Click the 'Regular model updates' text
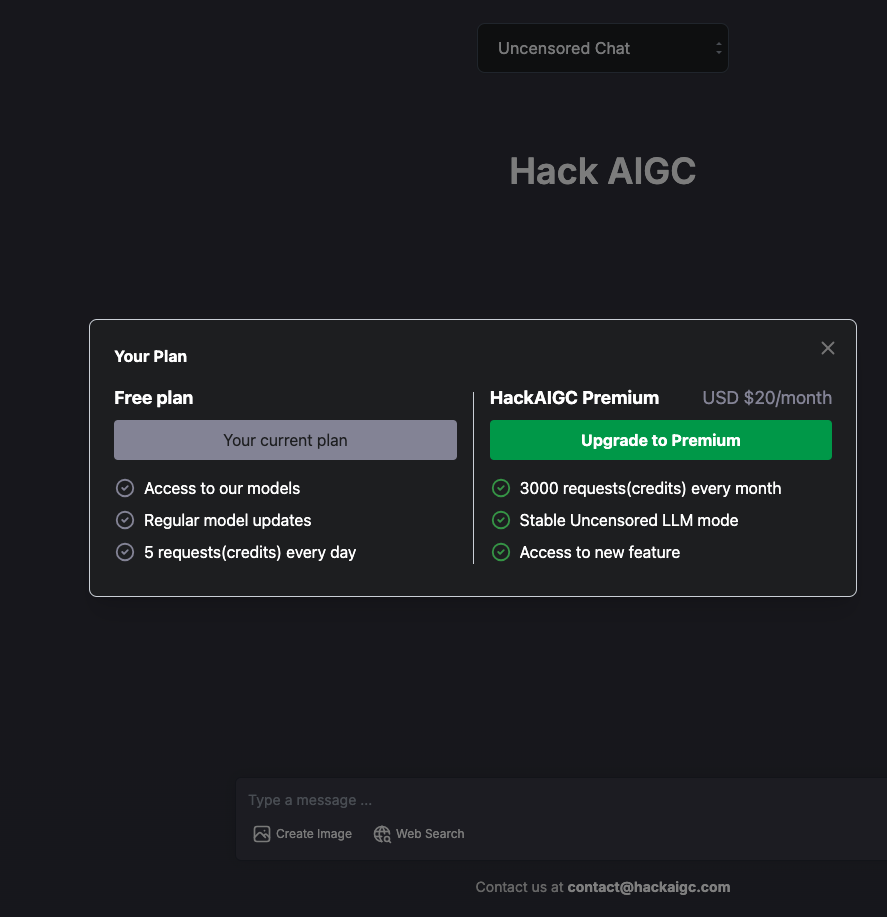 pyautogui.click(x=227, y=520)
